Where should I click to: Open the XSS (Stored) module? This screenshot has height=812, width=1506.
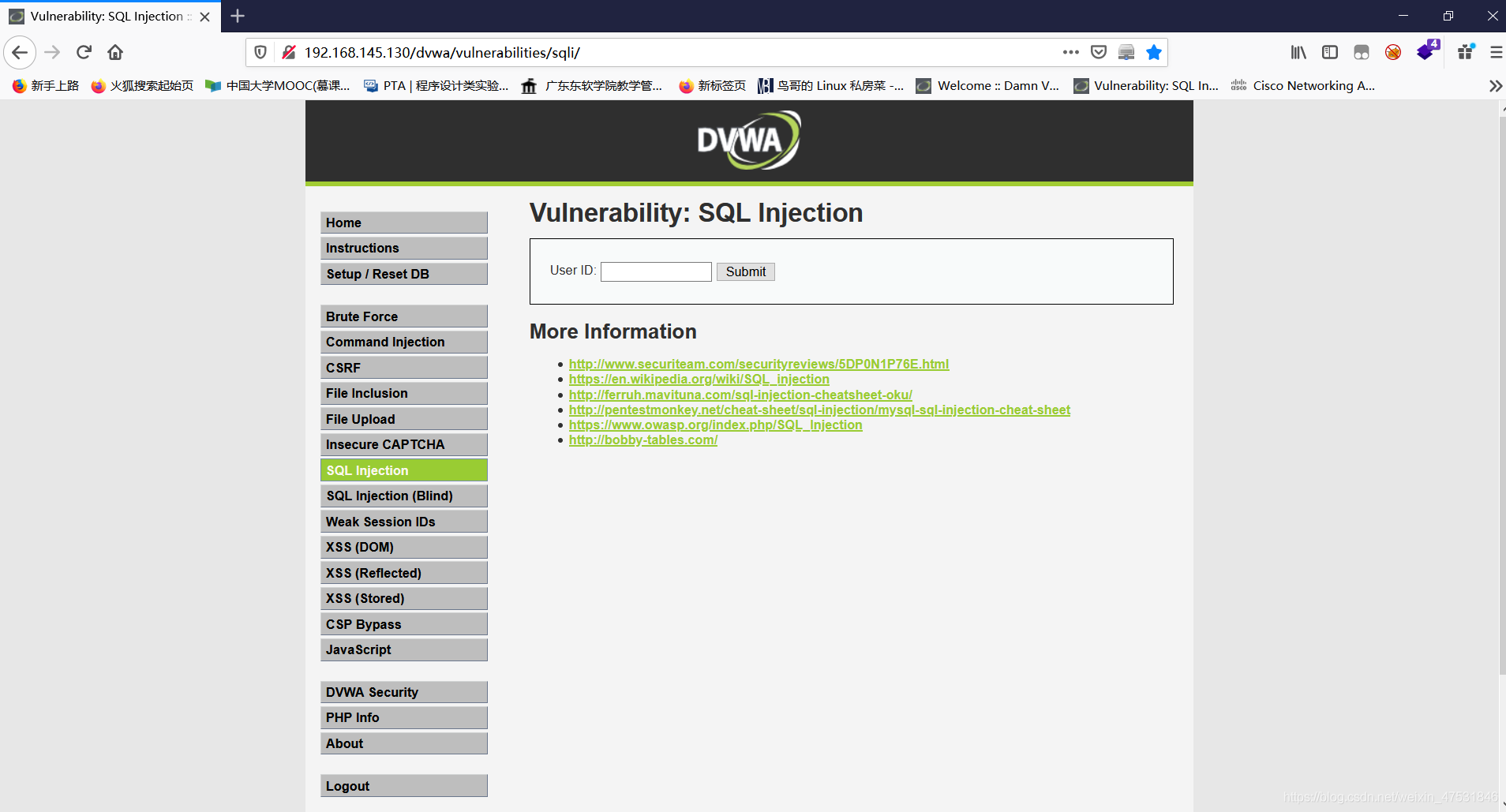coord(404,598)
